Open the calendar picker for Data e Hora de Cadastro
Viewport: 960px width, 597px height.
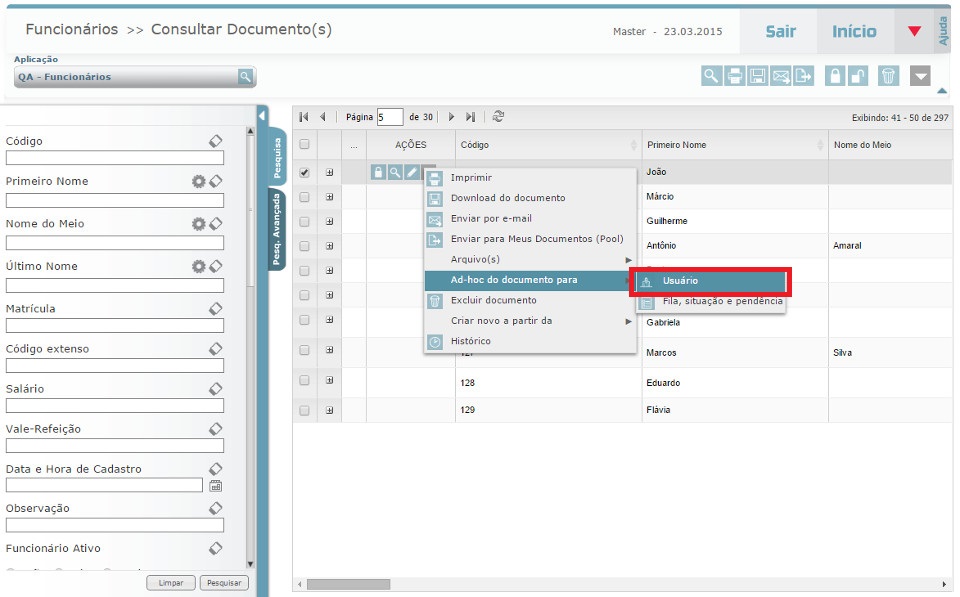point(215,485)
